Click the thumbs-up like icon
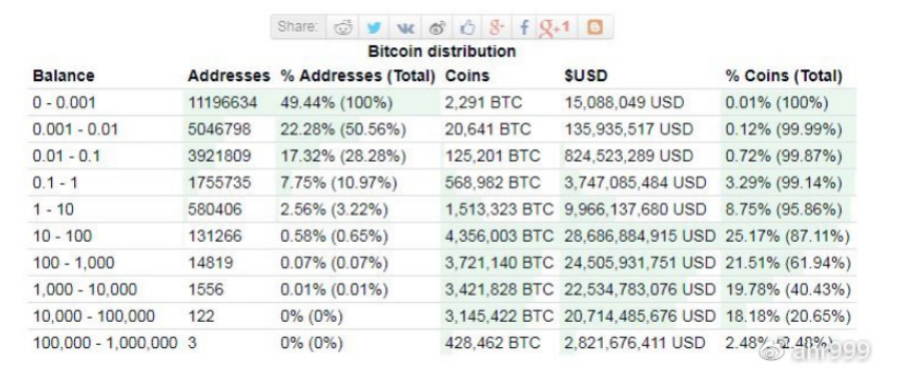909x381 pixels. 467,27
